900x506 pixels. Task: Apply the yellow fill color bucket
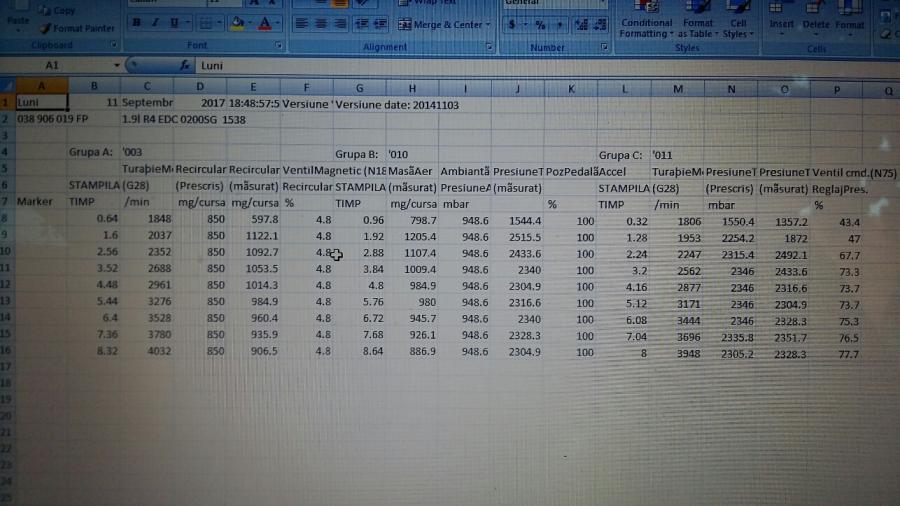tap(237, 23)
